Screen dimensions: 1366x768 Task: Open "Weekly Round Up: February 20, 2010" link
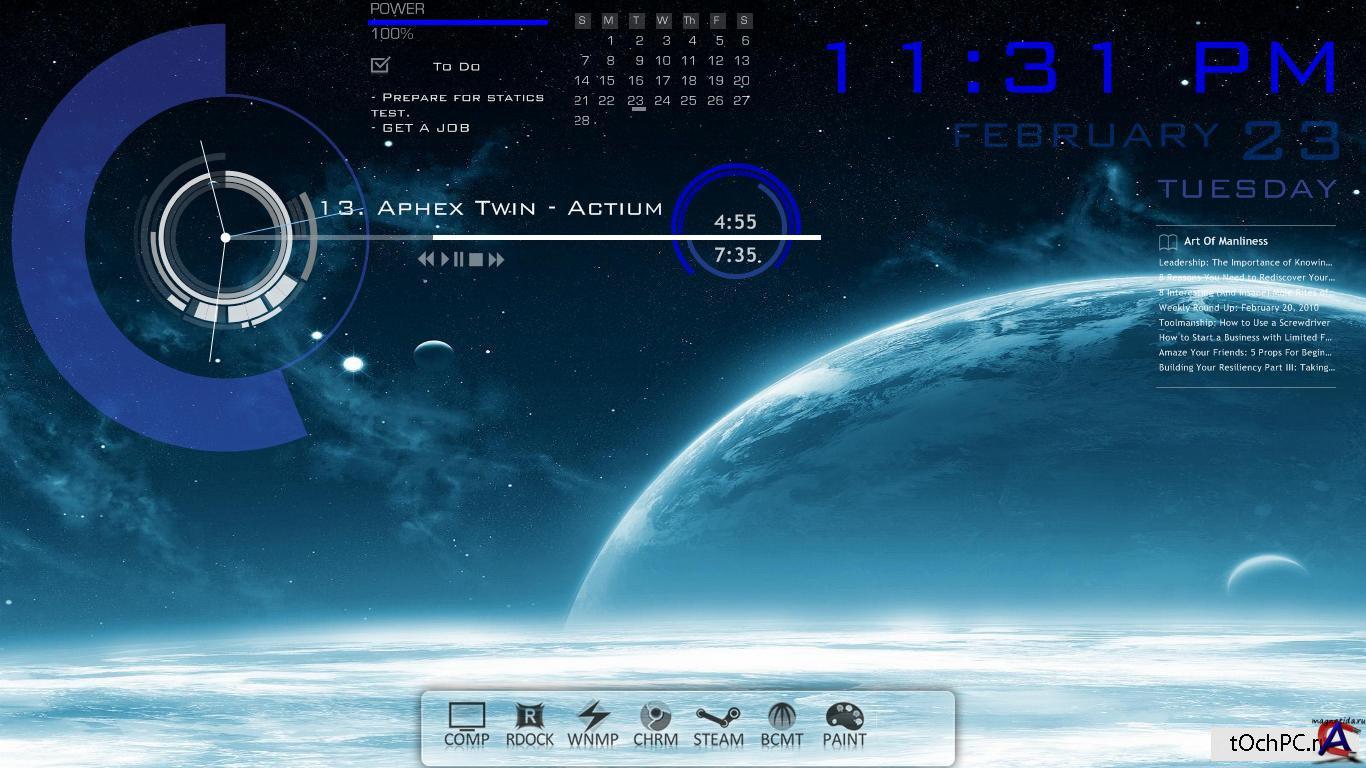point(1238,308)
